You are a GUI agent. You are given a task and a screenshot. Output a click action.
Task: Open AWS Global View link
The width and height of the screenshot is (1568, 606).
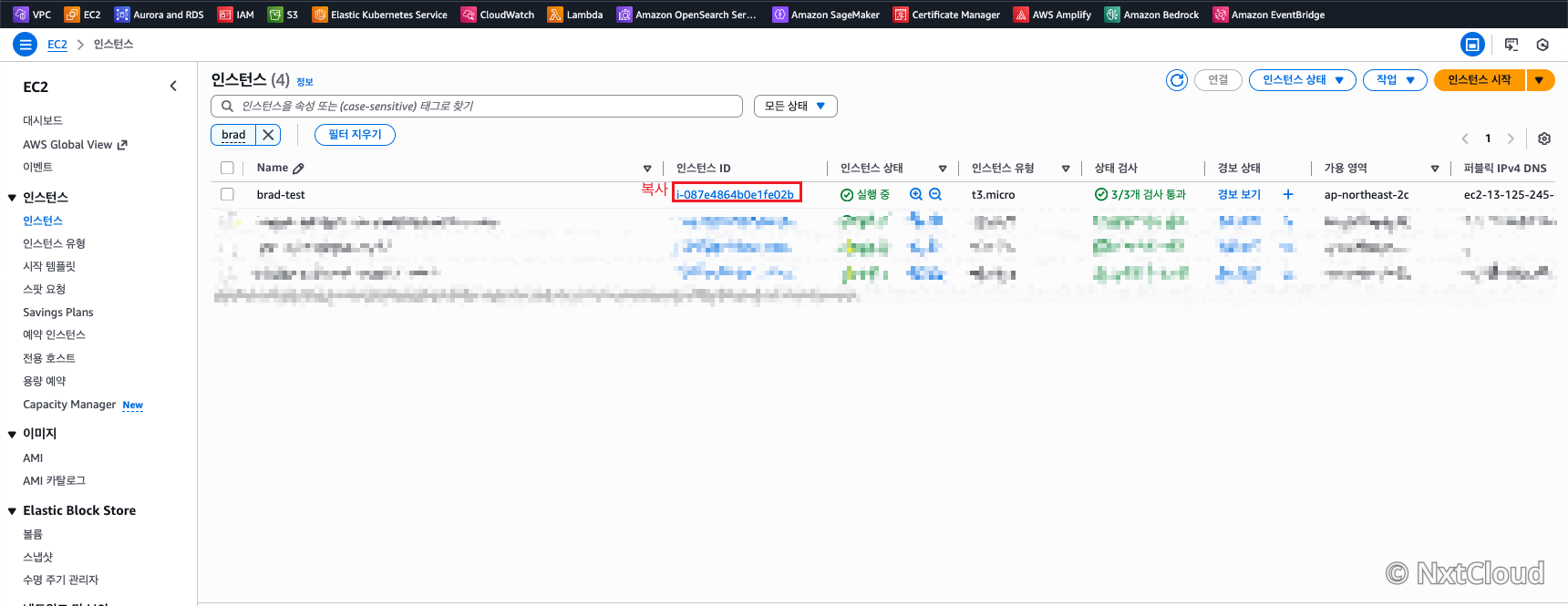[x=75, y=144]
